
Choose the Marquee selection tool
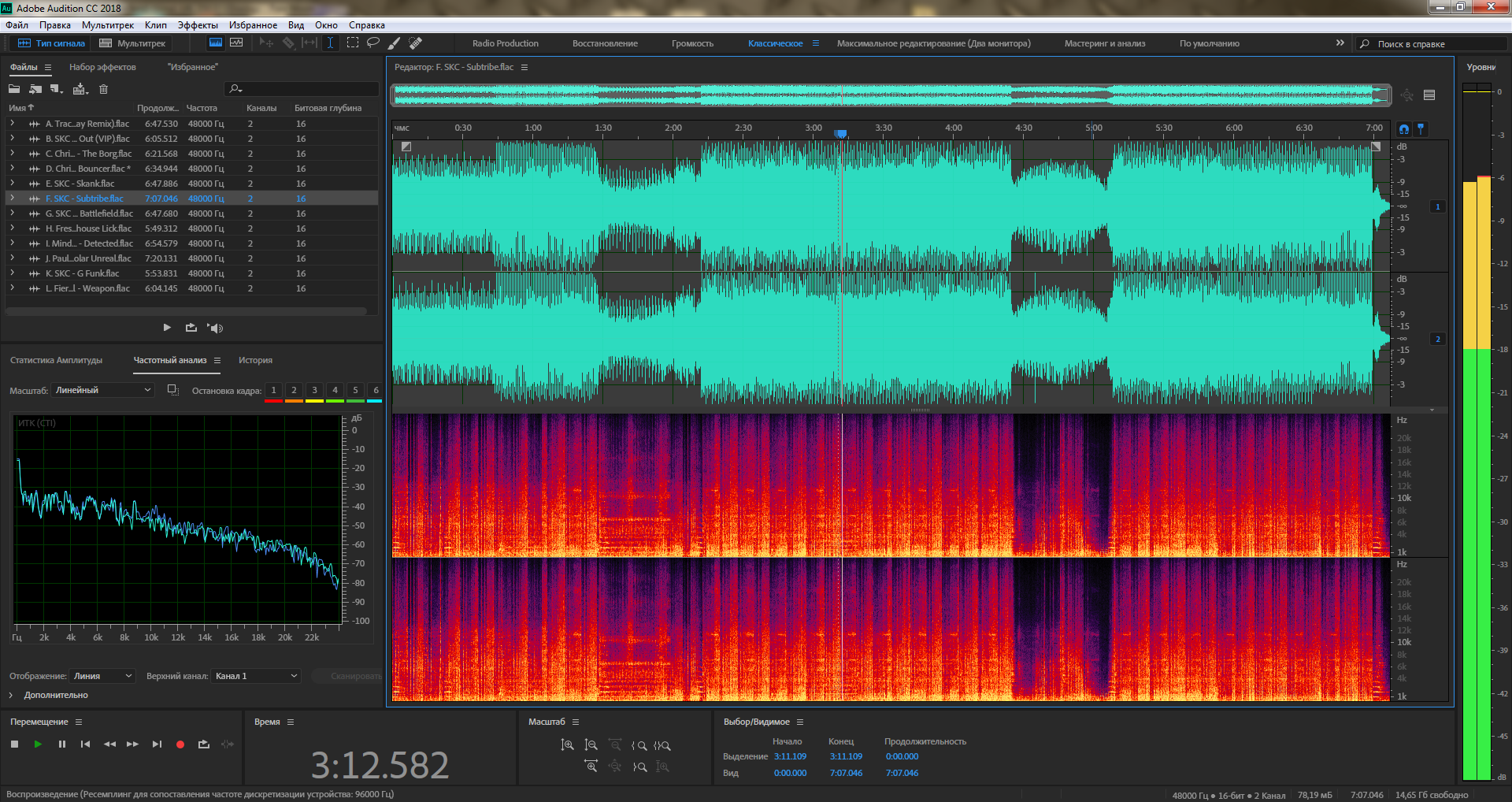coord(352,43)
